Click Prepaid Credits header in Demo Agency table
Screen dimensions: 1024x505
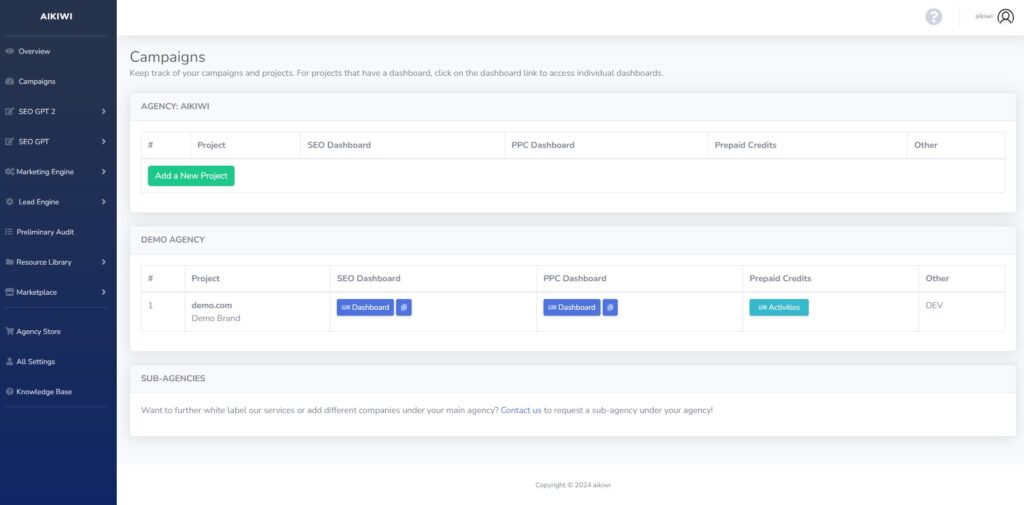pyautogui.click(x=780, y=278)
